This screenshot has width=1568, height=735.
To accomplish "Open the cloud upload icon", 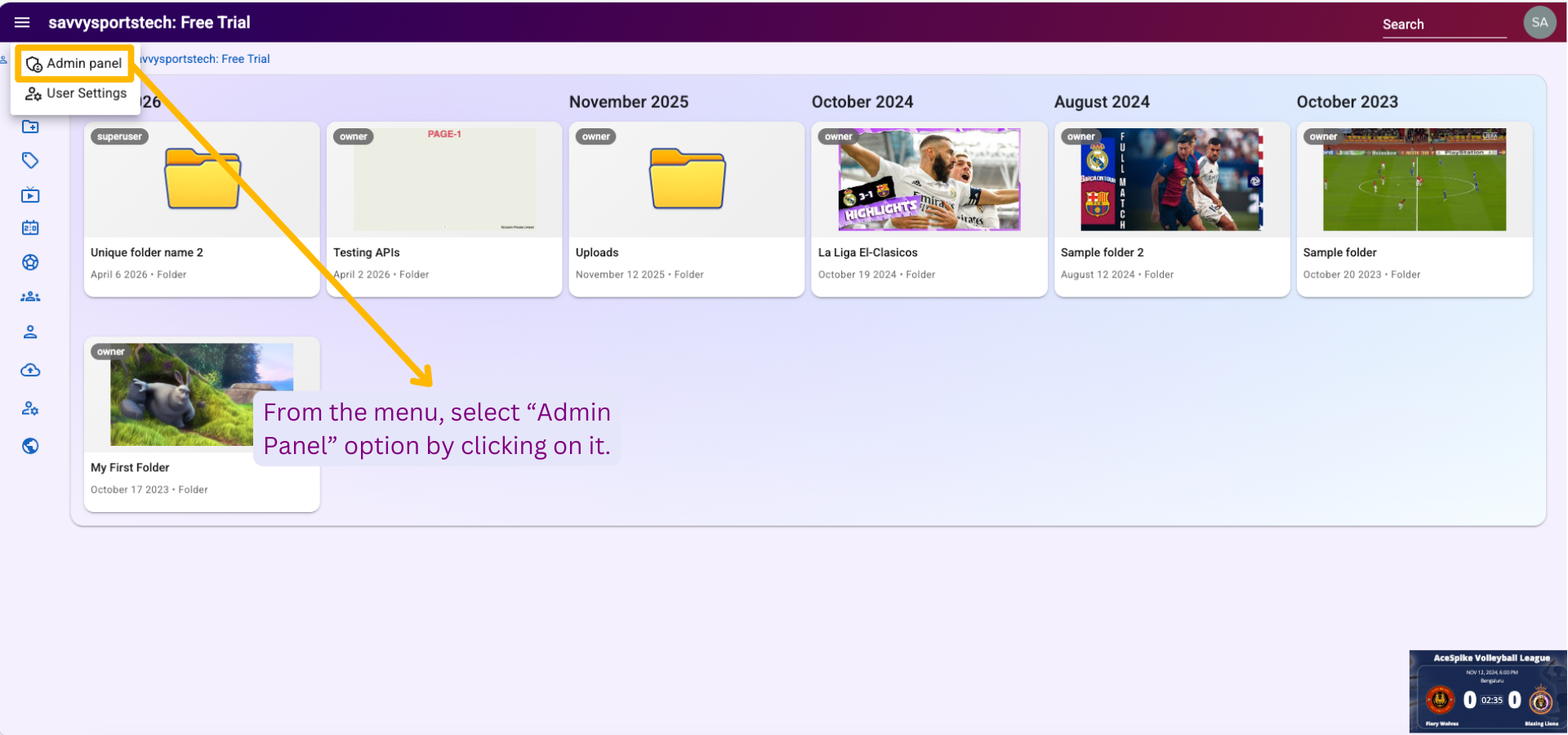I will [x=30, y=371].
